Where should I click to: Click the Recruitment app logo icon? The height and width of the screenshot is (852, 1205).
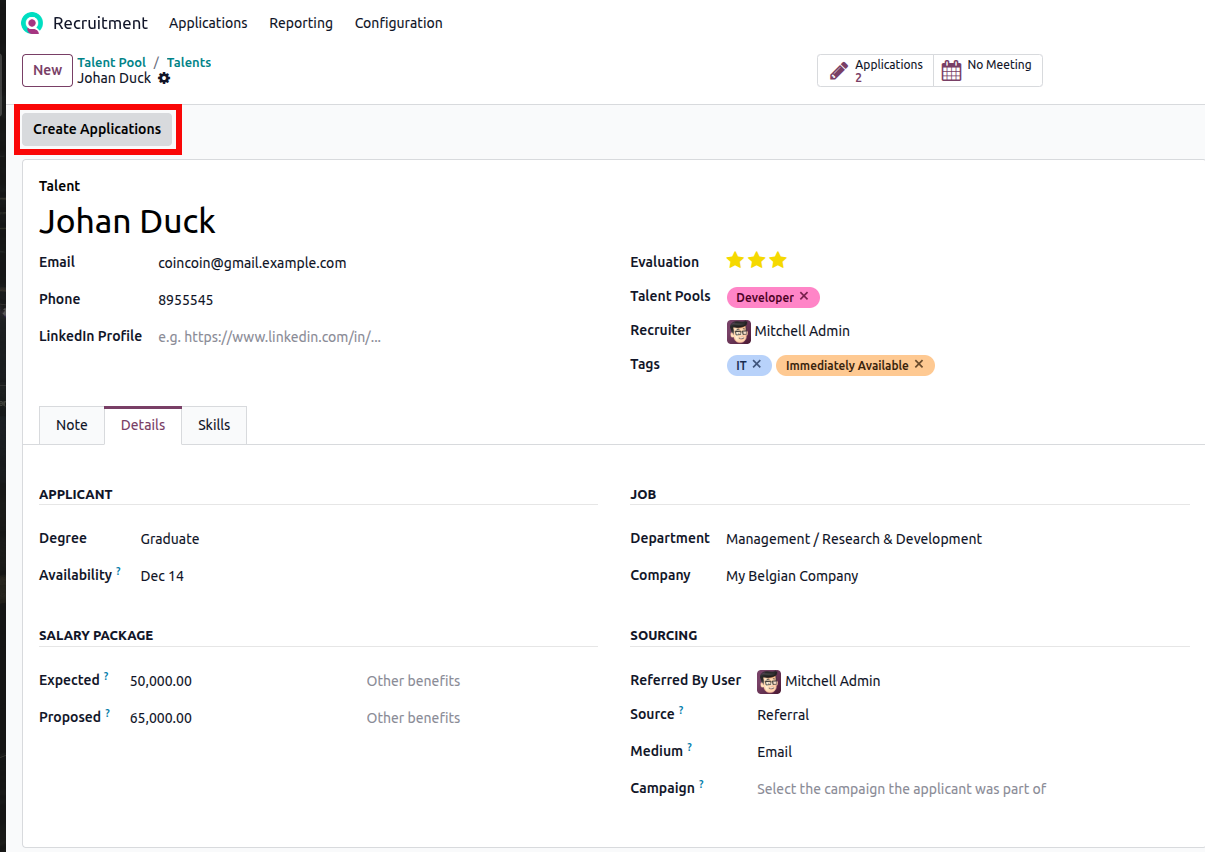[32, 23]
